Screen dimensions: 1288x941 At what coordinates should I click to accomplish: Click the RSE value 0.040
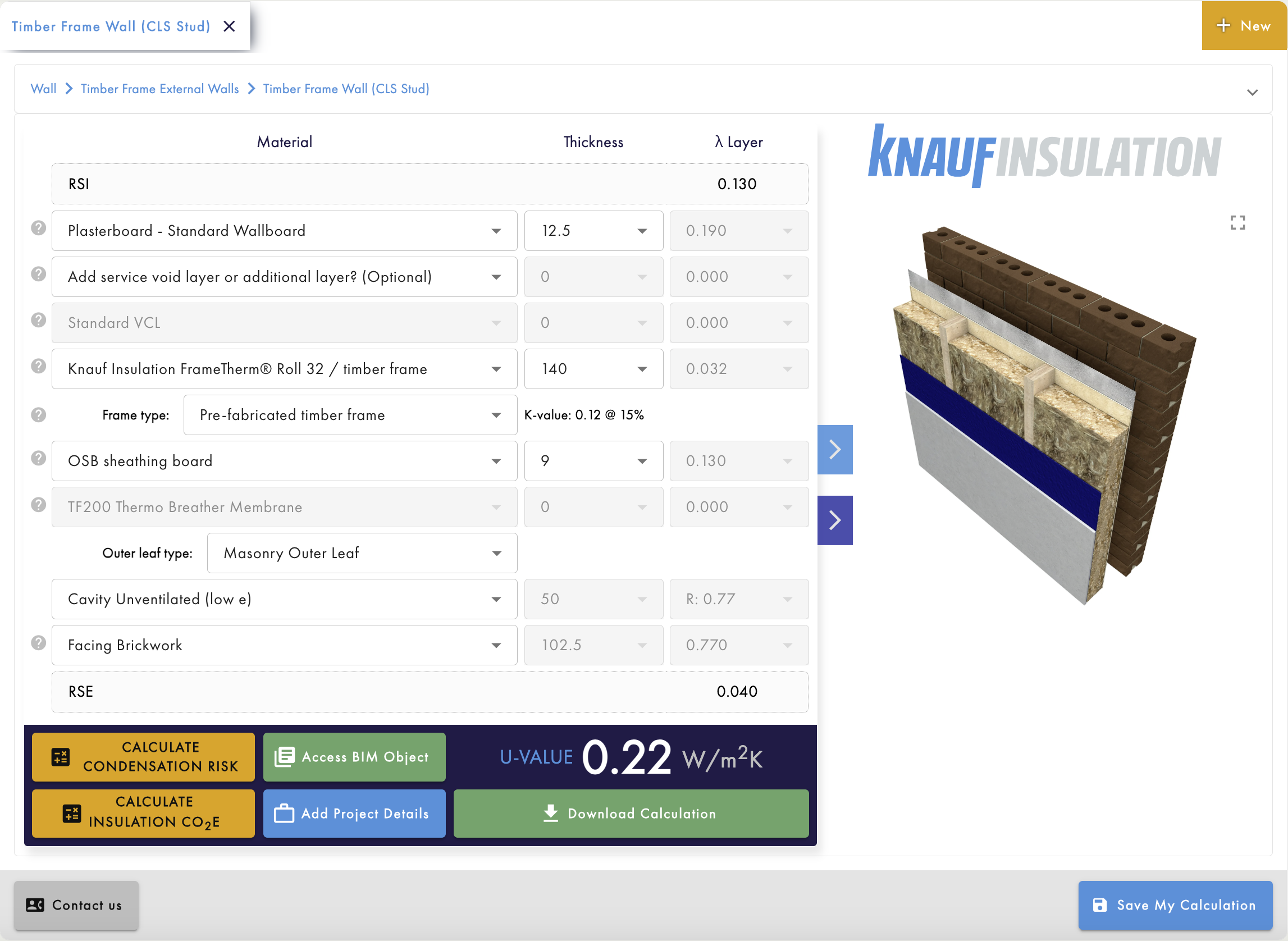(737, 692)
